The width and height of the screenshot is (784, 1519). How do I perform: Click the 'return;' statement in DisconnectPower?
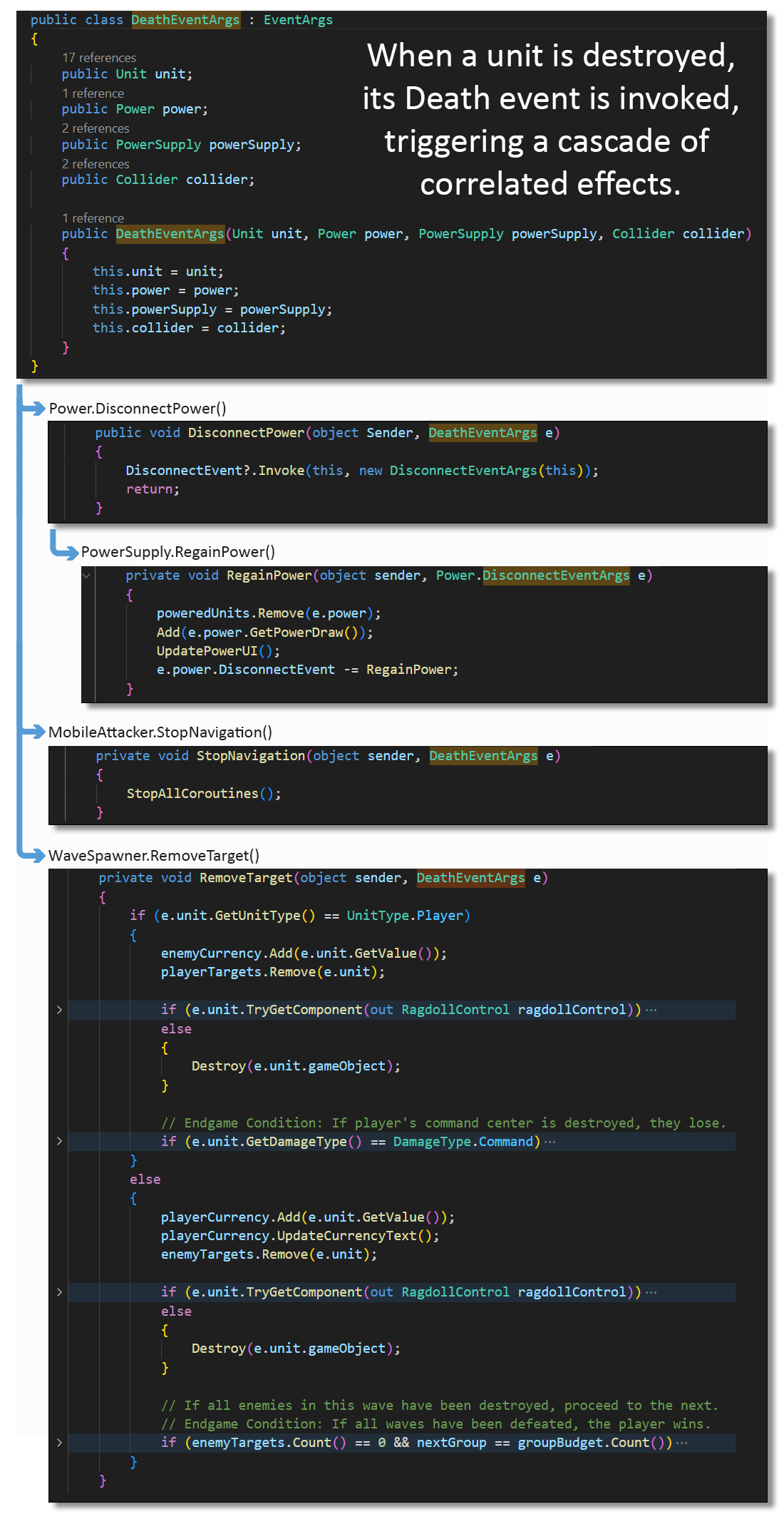tap(153, 489)
